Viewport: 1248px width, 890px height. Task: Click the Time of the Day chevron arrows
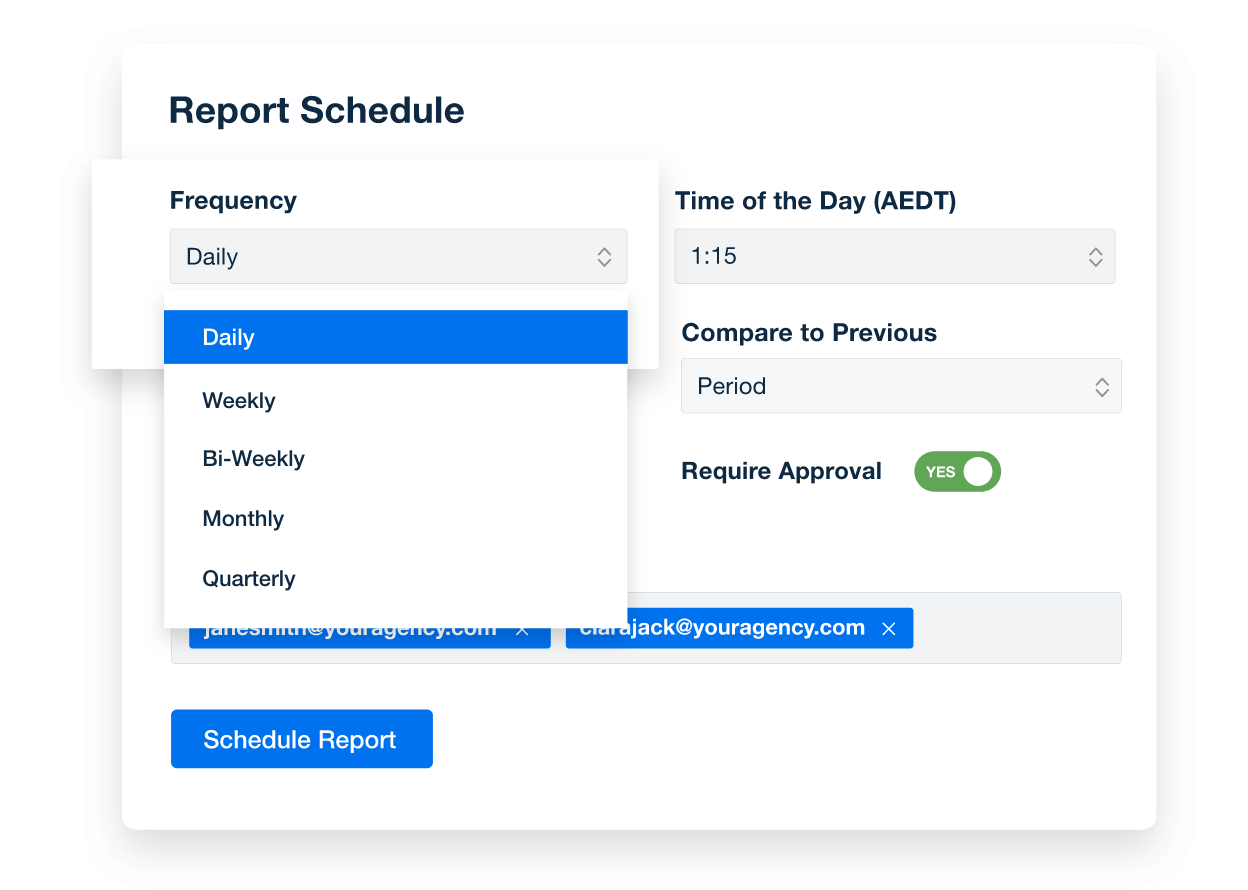pos(1095,257)
